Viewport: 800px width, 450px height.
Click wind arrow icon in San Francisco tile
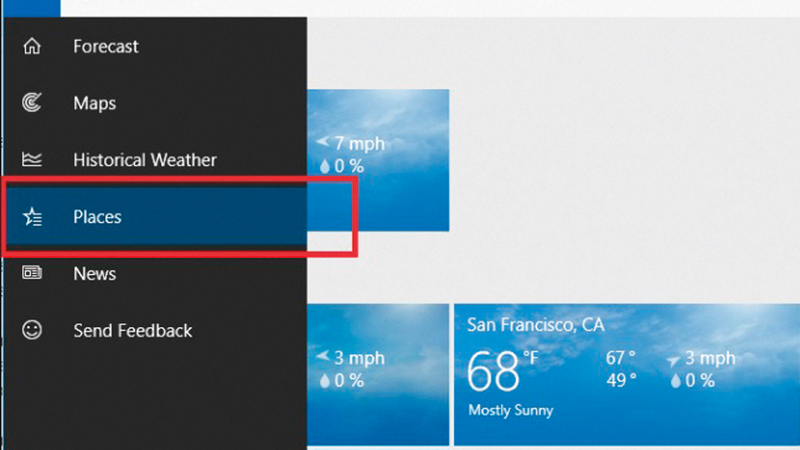click(x=675, y=359)
